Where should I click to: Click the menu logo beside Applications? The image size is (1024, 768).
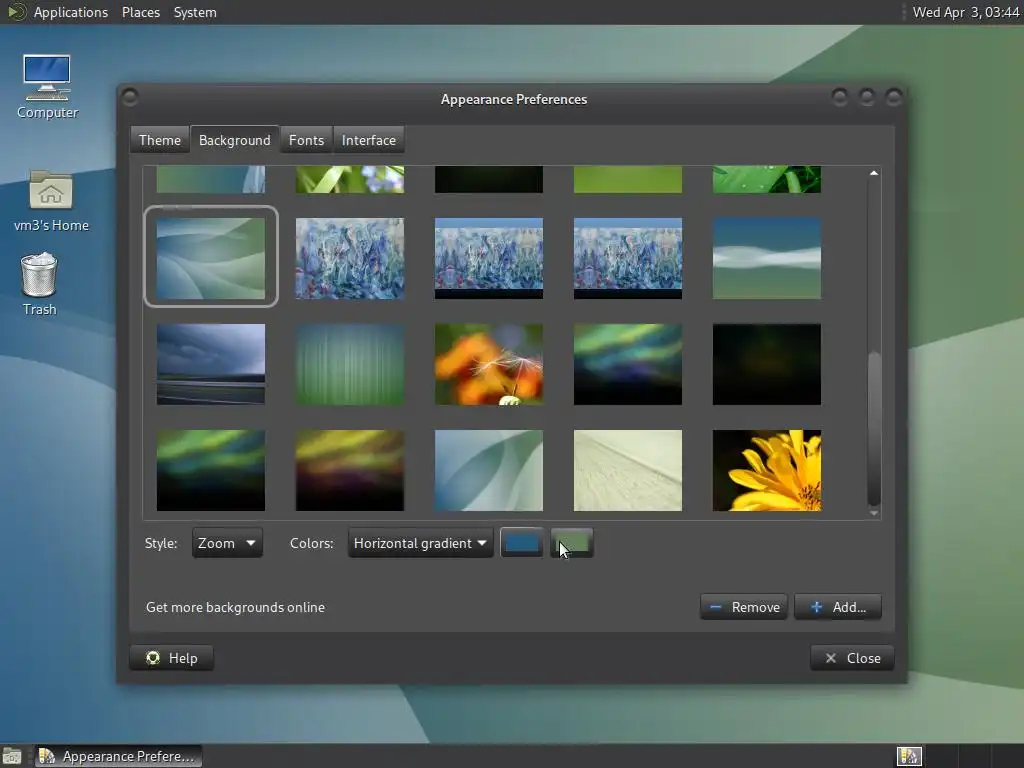16,12
